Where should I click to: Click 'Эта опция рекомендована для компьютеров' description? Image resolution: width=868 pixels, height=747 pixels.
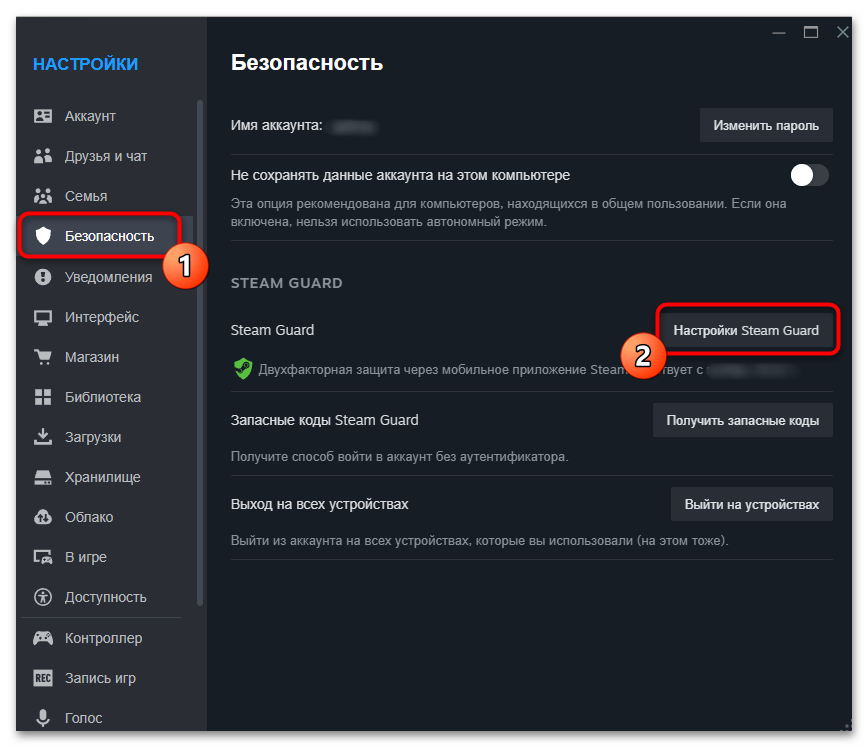508,213
